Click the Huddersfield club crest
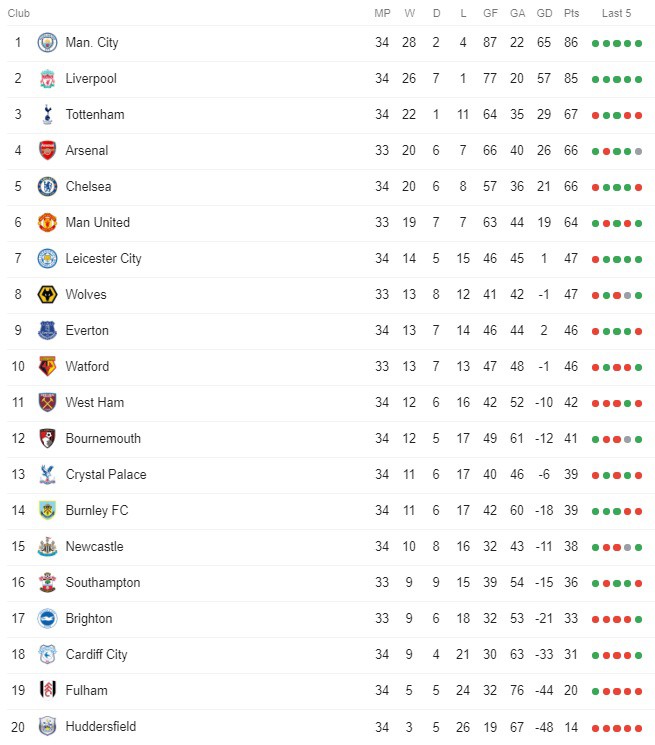655x745 pixels. click(47, 726)
